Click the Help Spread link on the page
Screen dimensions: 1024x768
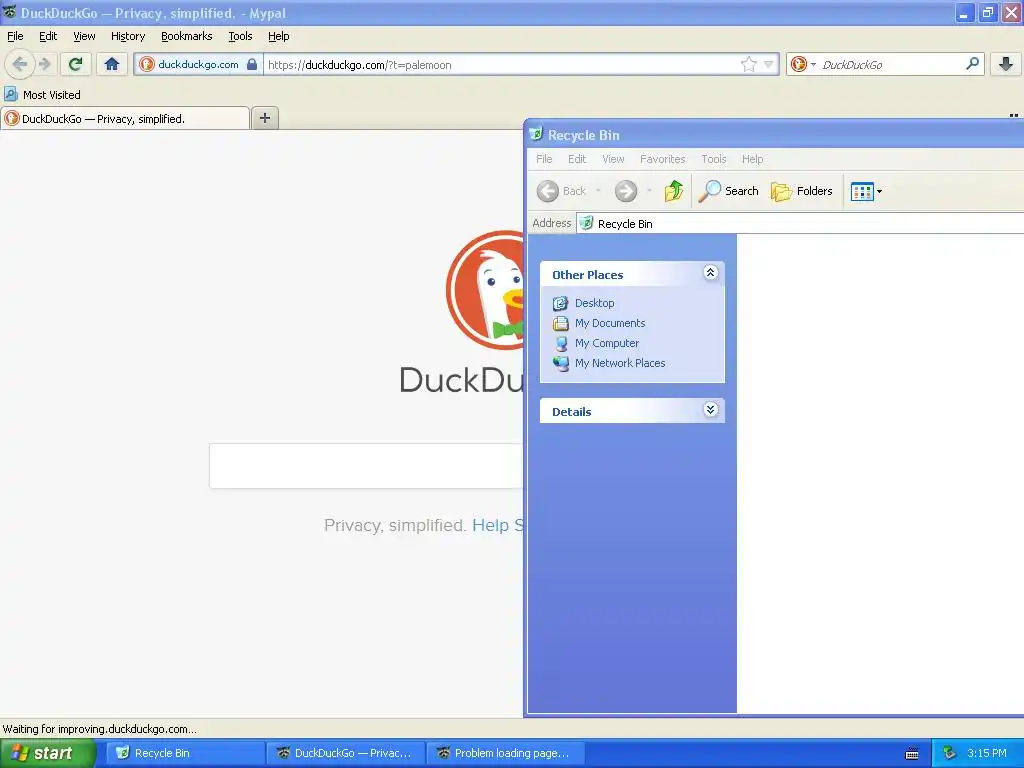[x=498, y=525]
